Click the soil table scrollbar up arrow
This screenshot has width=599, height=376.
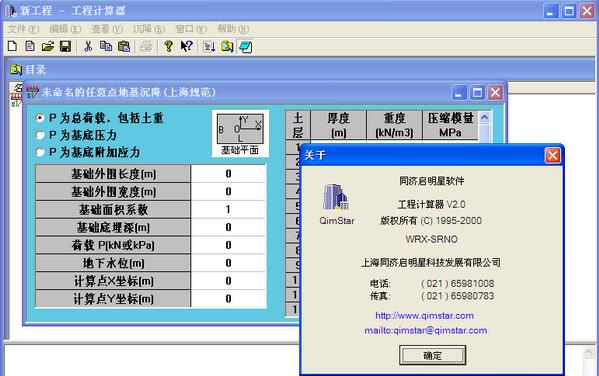[x=484, y=117]
